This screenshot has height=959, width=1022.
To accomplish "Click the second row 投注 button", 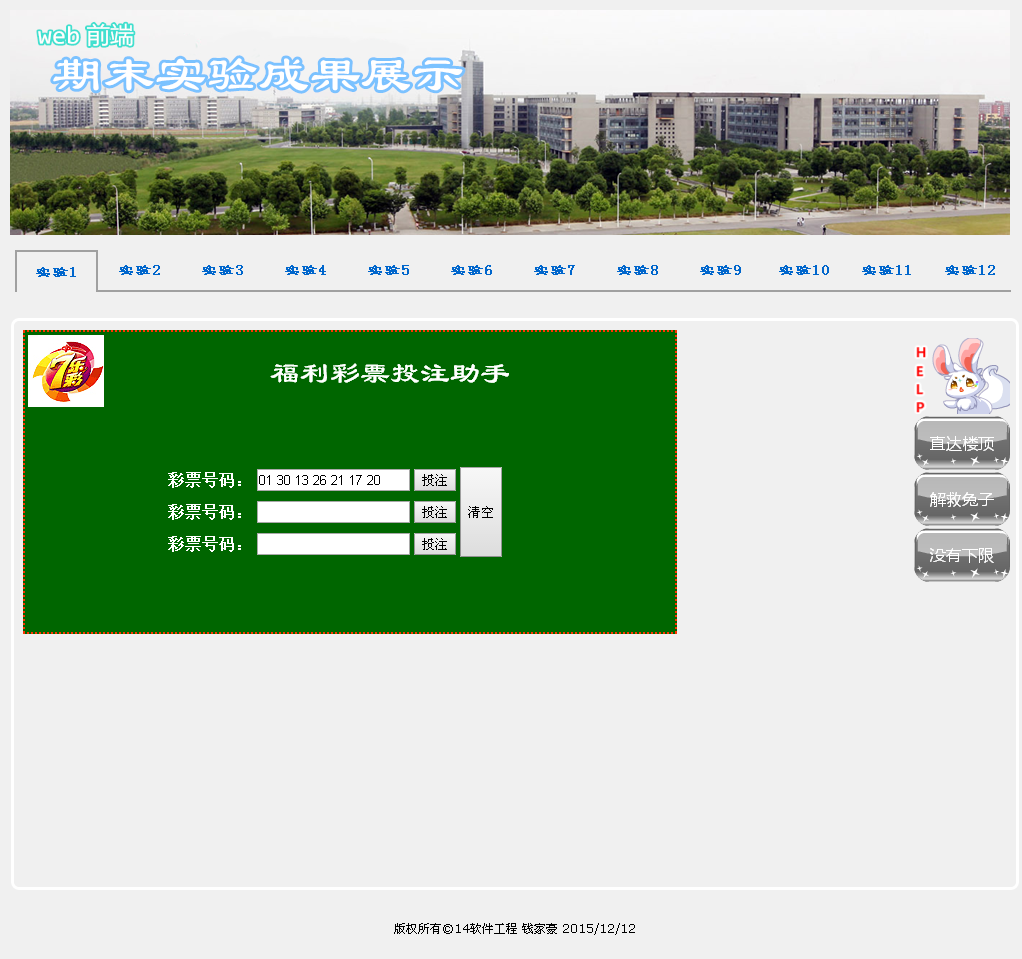I will click(x=435, y=512).
